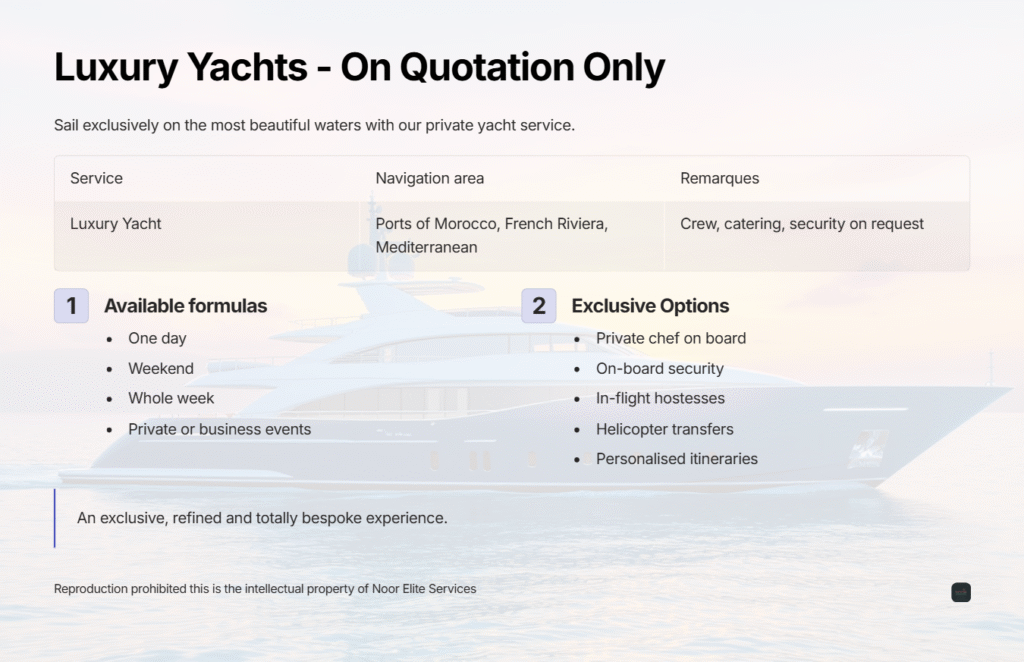1024x662 pixels.
Task: Click 'Private chef on board' bullet
Action: (x=671, y=338)
